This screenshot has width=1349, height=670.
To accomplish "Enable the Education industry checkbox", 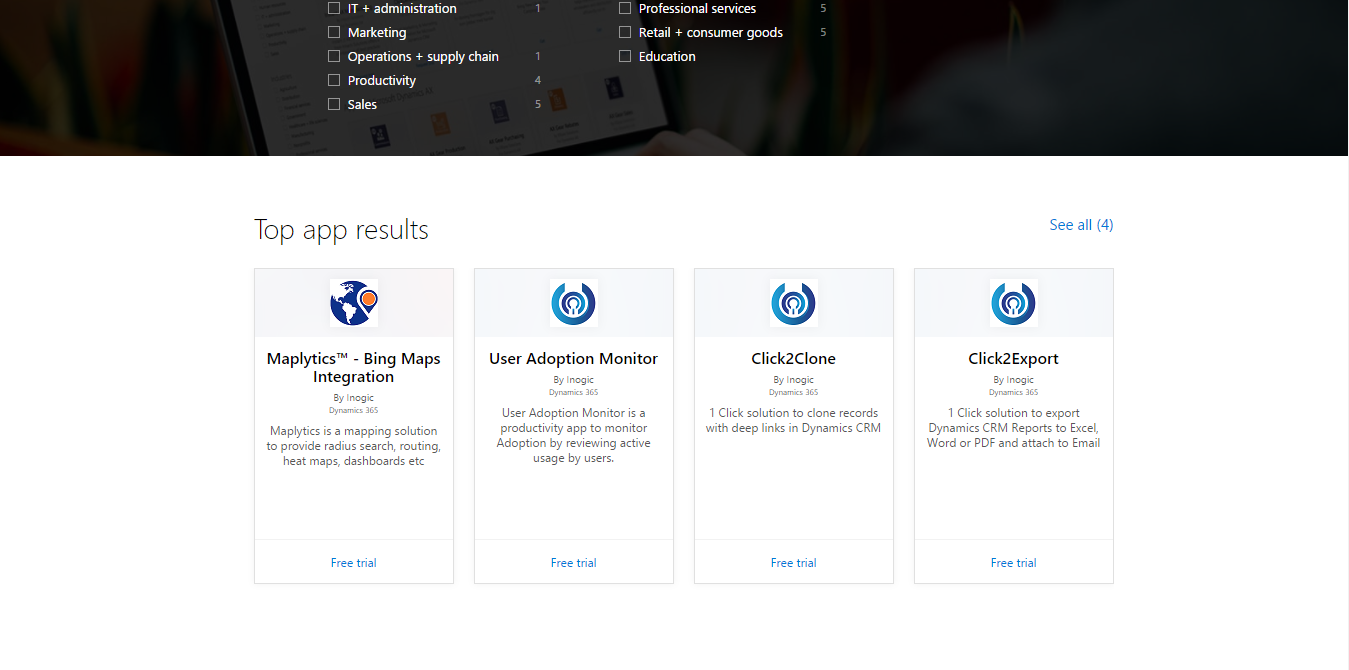I will click(625, 56).
